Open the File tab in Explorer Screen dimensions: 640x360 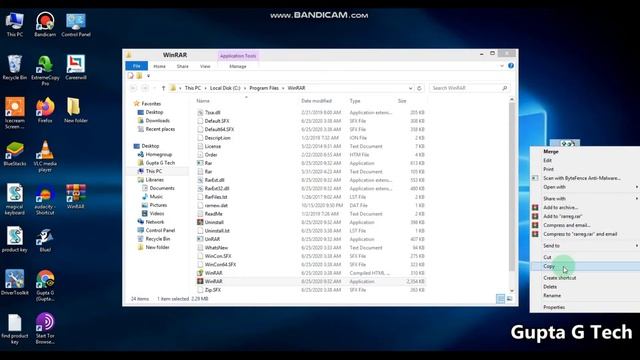pos(137,66)
